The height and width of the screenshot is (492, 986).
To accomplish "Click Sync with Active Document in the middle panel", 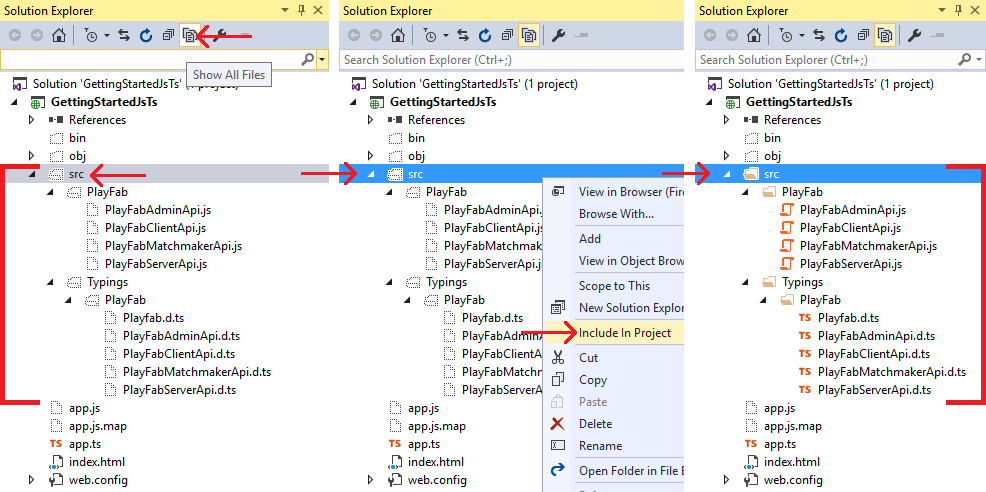I will 463,36.
